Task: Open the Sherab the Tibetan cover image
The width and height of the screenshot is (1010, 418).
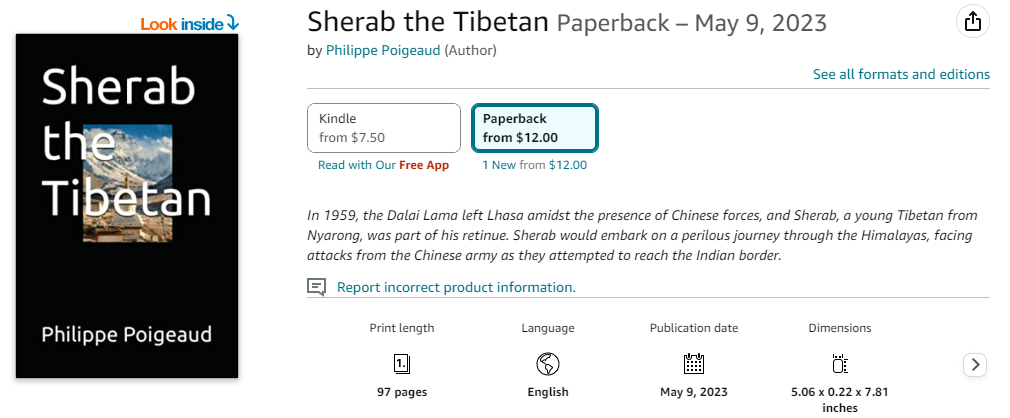Action: (x=127, y=205)
